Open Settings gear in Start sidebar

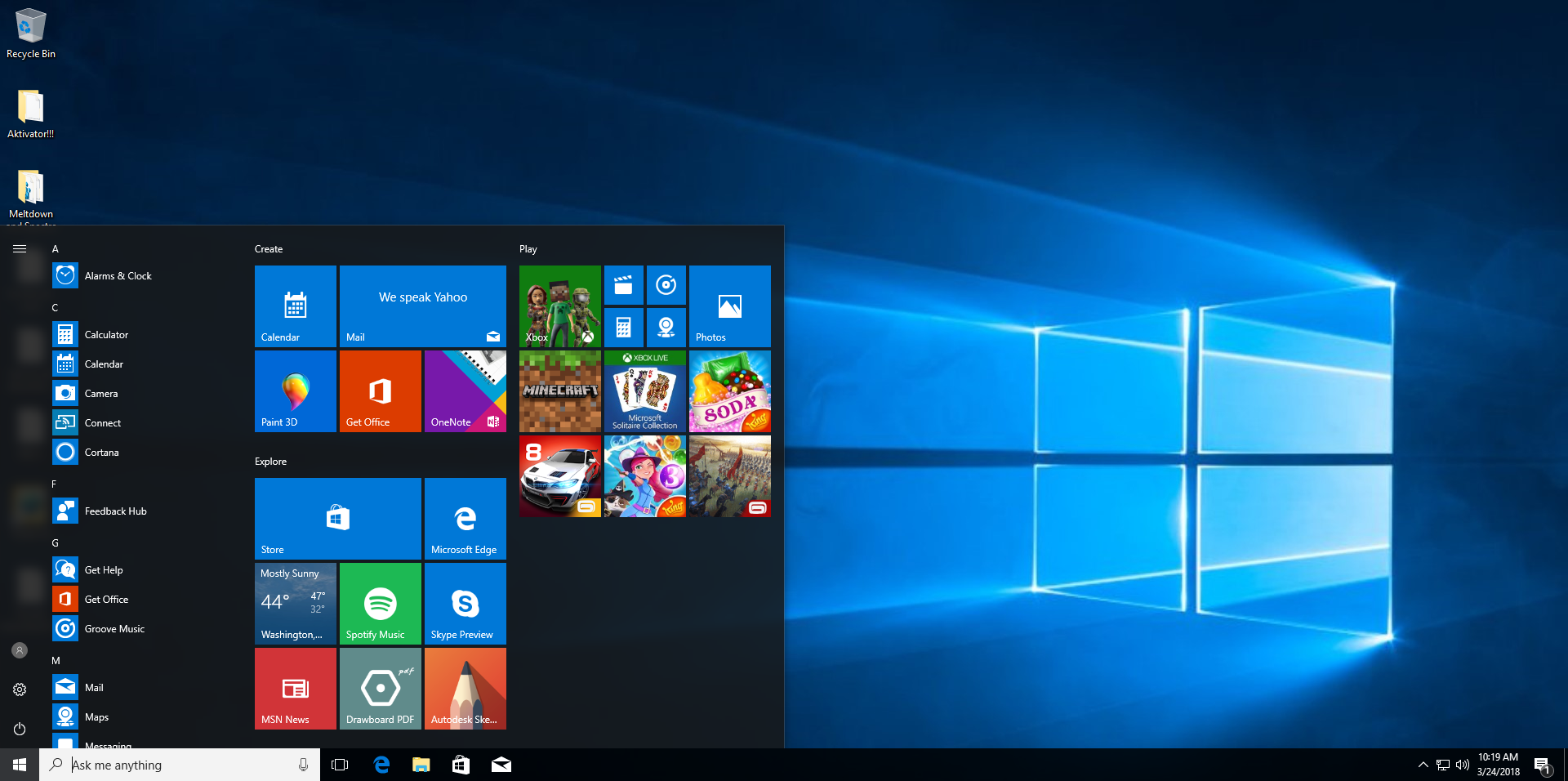point(20,690)
